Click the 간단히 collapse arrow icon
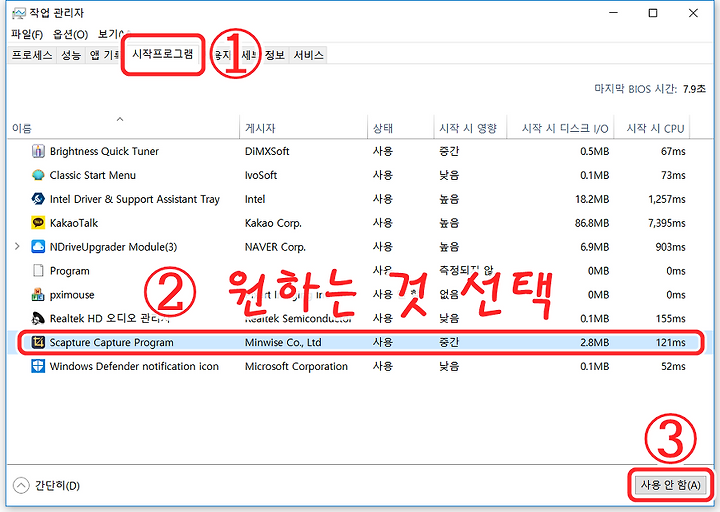The height and width of the screenshot is (512, 720). point(21,485)
